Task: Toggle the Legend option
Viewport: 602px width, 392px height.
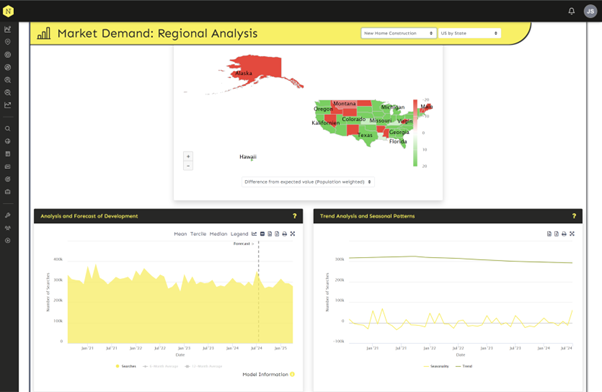Action: tap(239, 234)
